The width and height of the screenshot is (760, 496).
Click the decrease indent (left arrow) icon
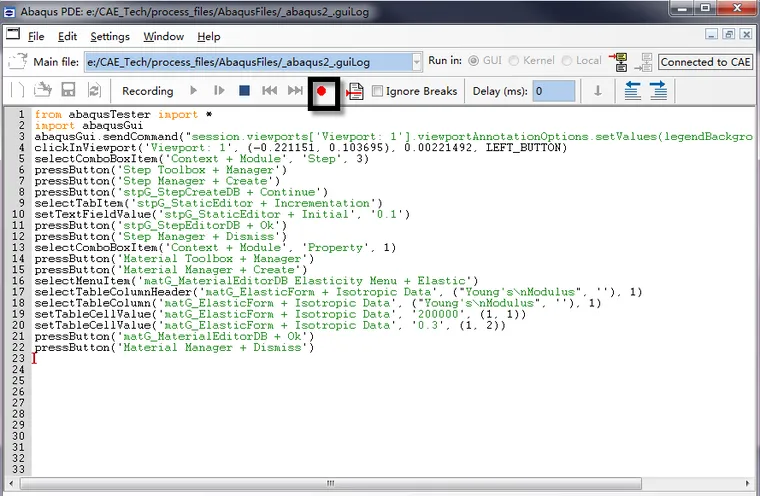(x=632, y=91)
